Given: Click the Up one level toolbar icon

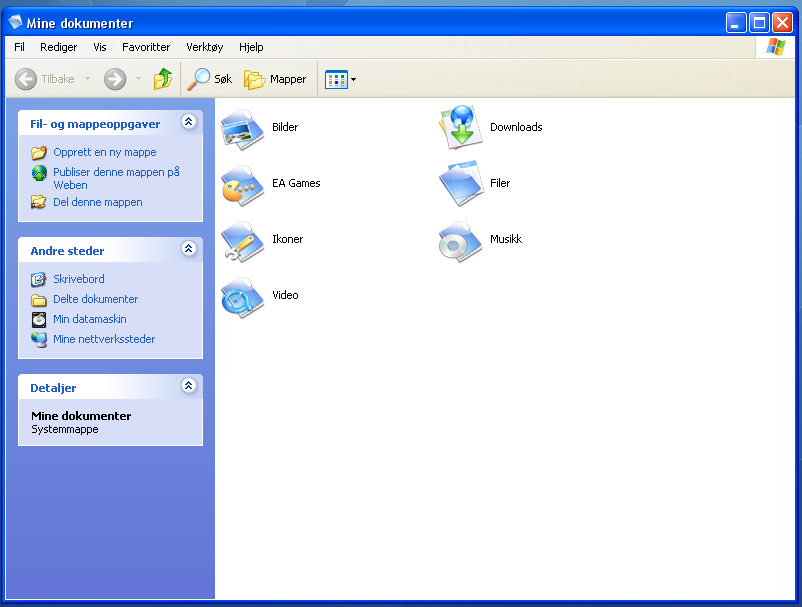Looking at the screenshot, I should pos(162,79).
